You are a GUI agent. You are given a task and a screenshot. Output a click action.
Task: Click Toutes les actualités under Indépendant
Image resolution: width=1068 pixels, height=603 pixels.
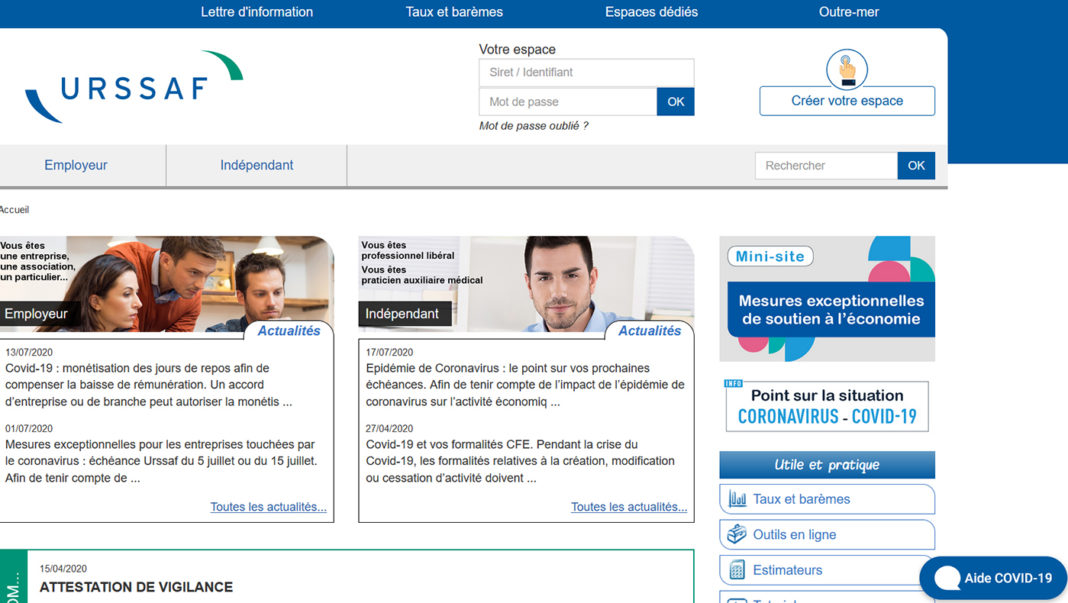click(x=629, y=507)
